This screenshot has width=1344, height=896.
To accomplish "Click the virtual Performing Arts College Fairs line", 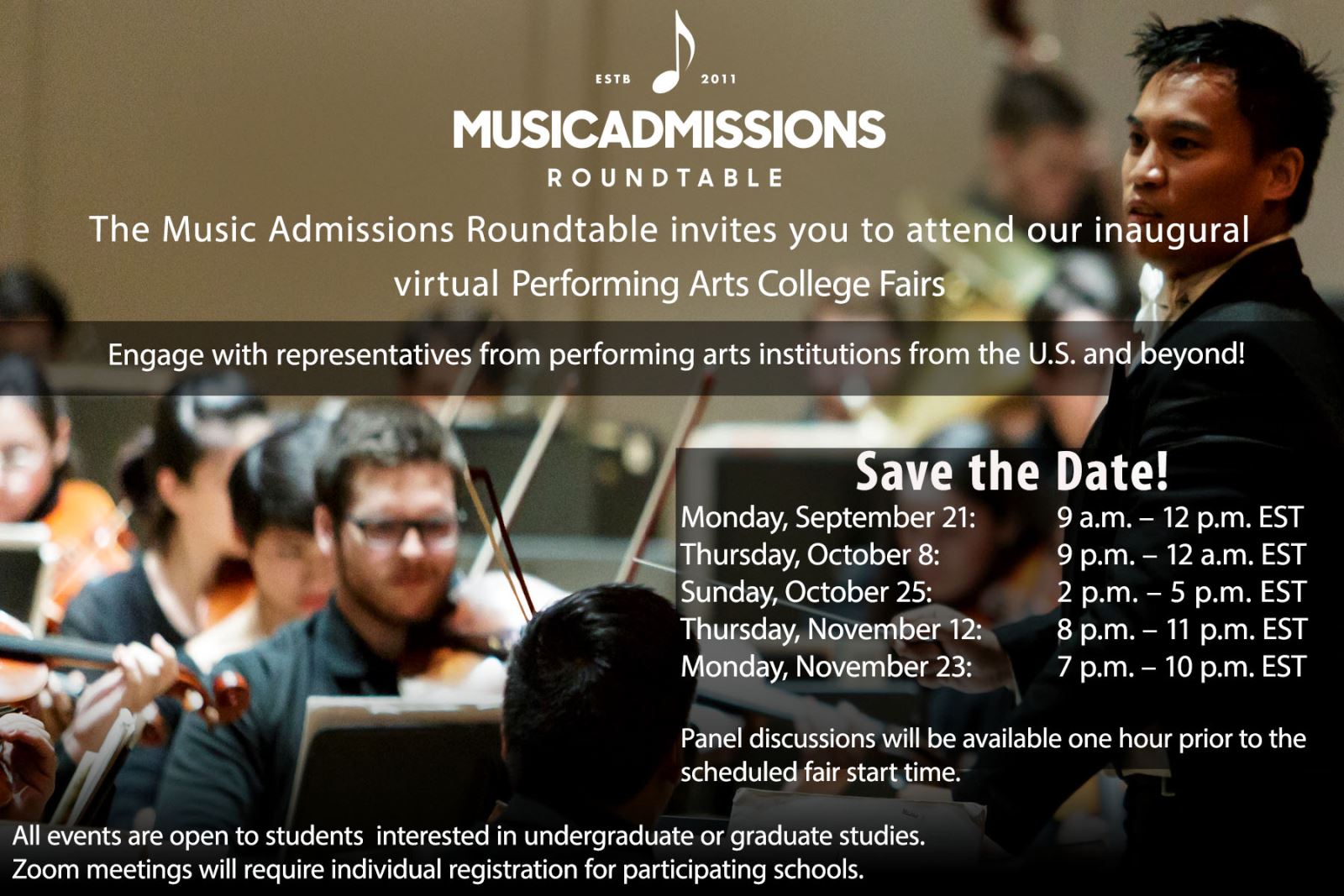I will [669, 284].
